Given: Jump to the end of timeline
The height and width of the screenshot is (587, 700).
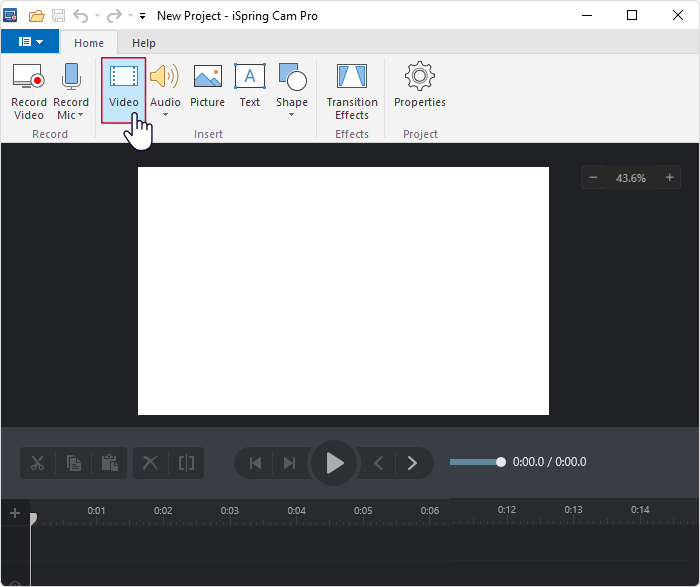Looking at the screenshot, I should click(x=289, y=463).
